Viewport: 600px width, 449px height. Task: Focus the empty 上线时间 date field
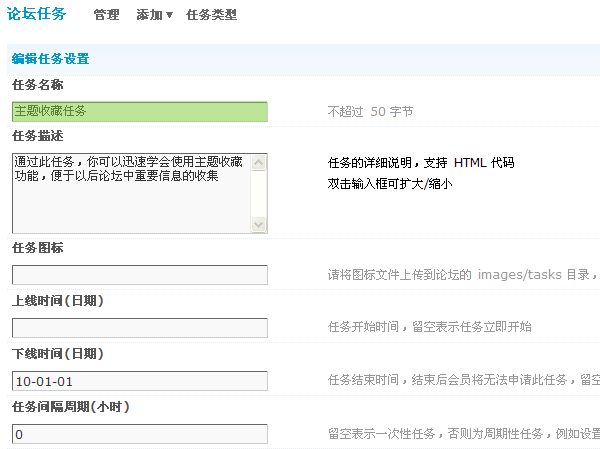(140, 327)
